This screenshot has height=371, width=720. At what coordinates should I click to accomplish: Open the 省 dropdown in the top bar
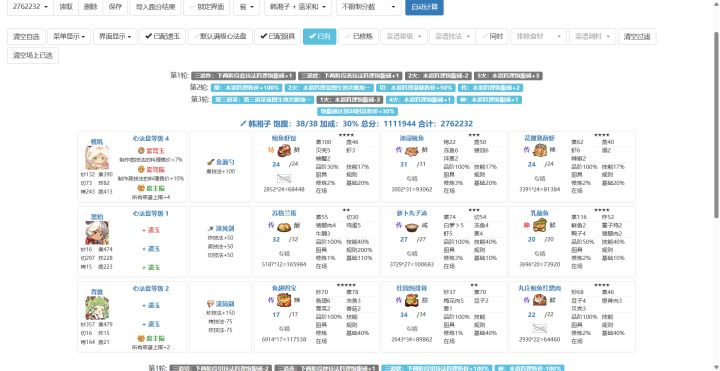(246, 7)
